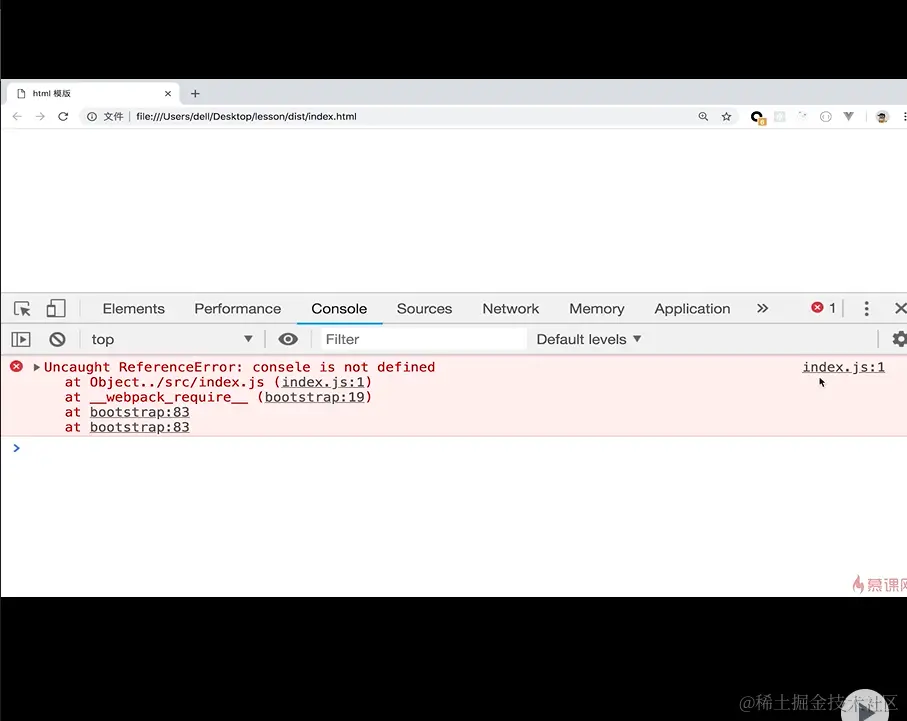Screen dimensions: 907x721
Task: Reload the page
Action: tap(63, 116)
